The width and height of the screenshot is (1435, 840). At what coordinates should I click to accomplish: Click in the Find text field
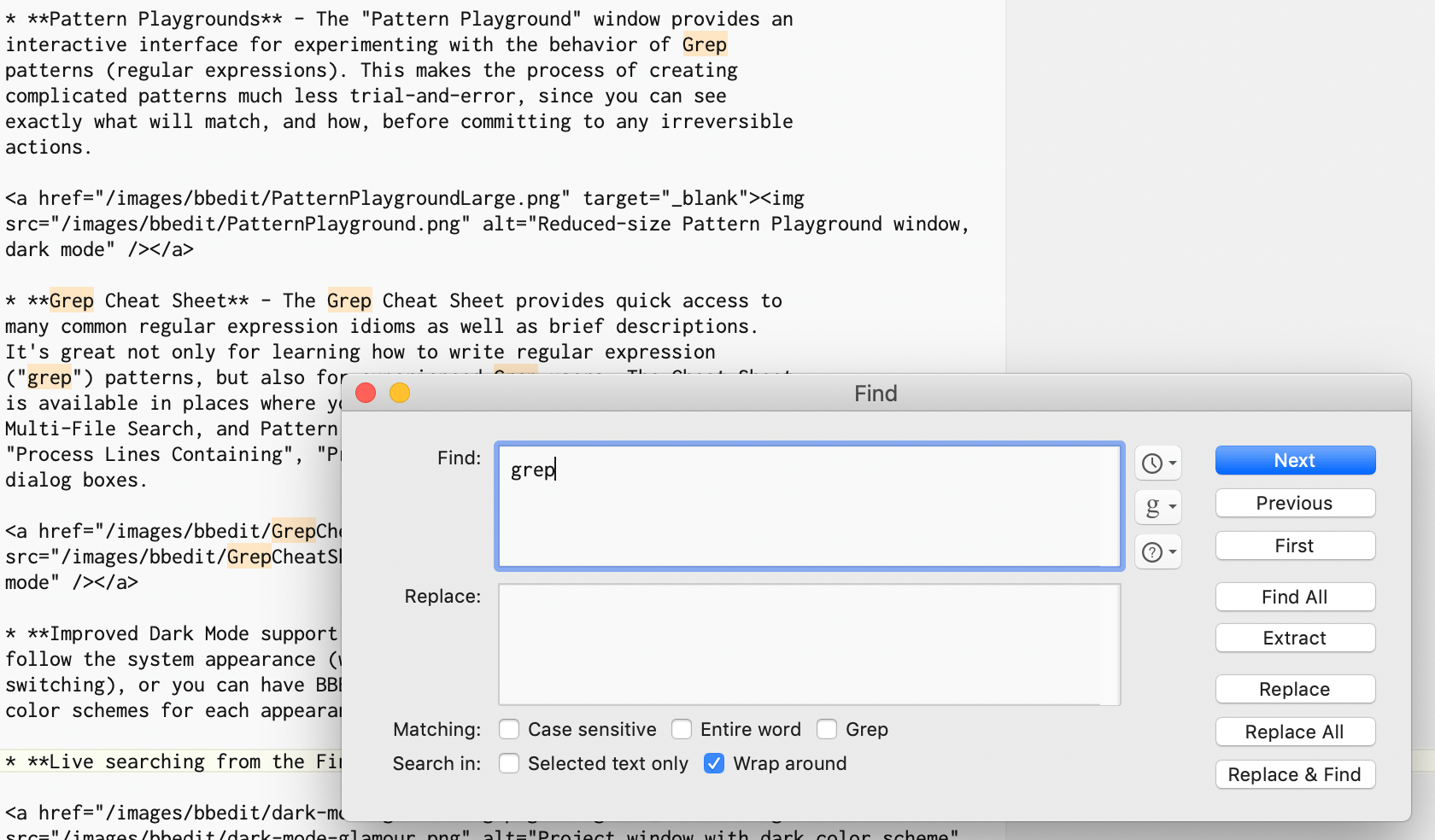(808, 506)
